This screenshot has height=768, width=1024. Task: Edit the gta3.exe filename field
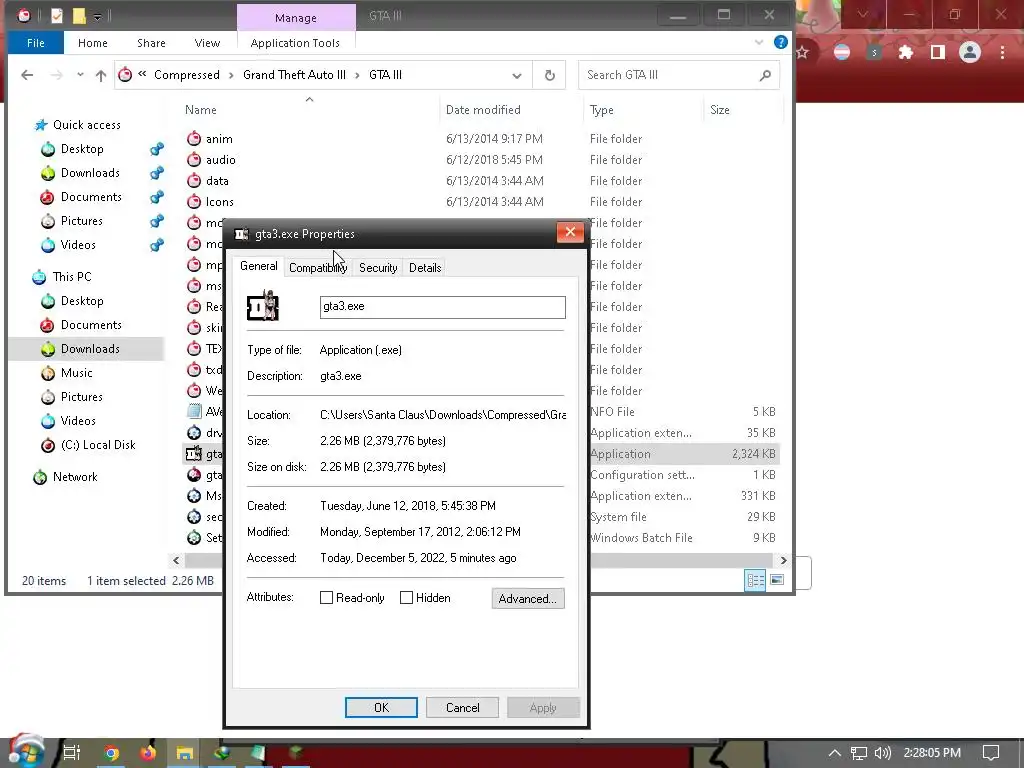443,307
